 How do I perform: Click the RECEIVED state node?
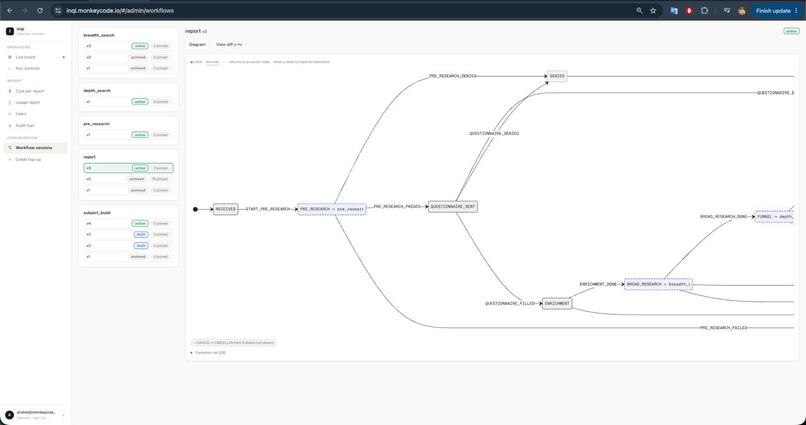coord(226,209)
